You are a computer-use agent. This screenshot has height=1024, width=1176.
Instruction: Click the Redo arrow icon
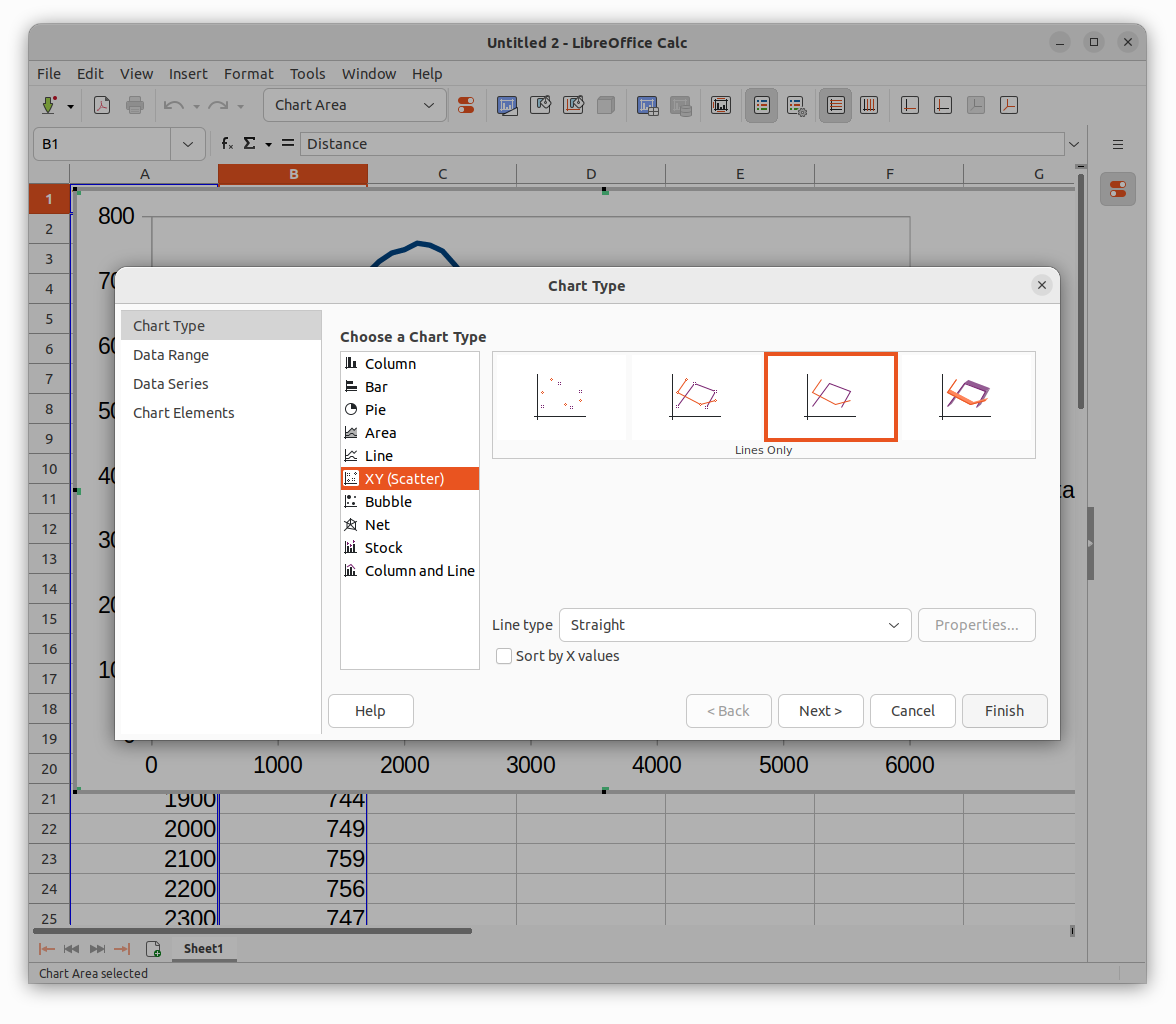[x=218, y=106]
